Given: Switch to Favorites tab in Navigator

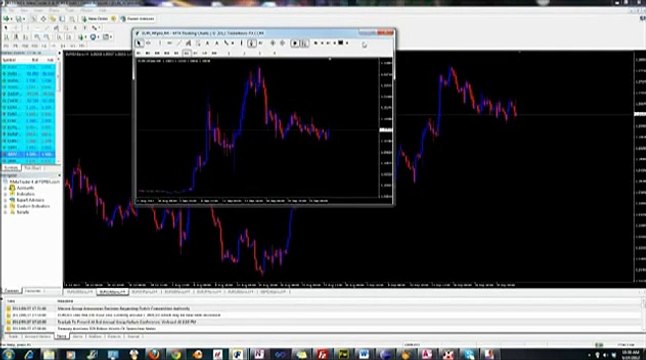Looking at the screenshot, I should click(33, 291).
